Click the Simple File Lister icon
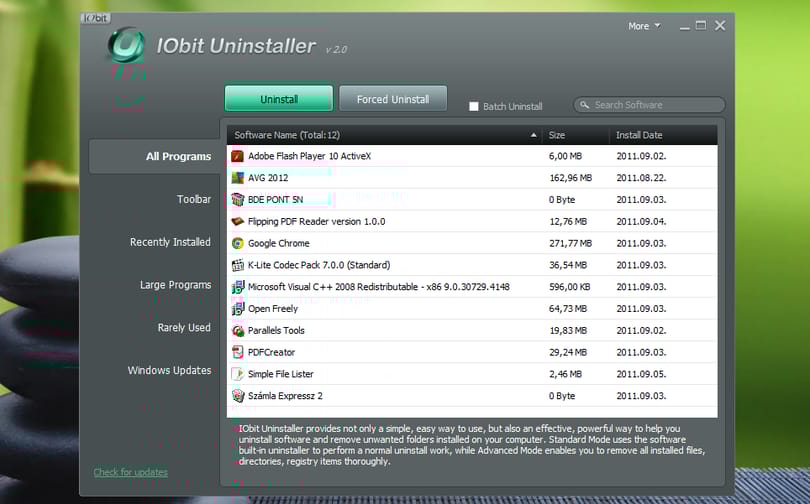This screenshot has height=504, width=810. pos(238,374)
